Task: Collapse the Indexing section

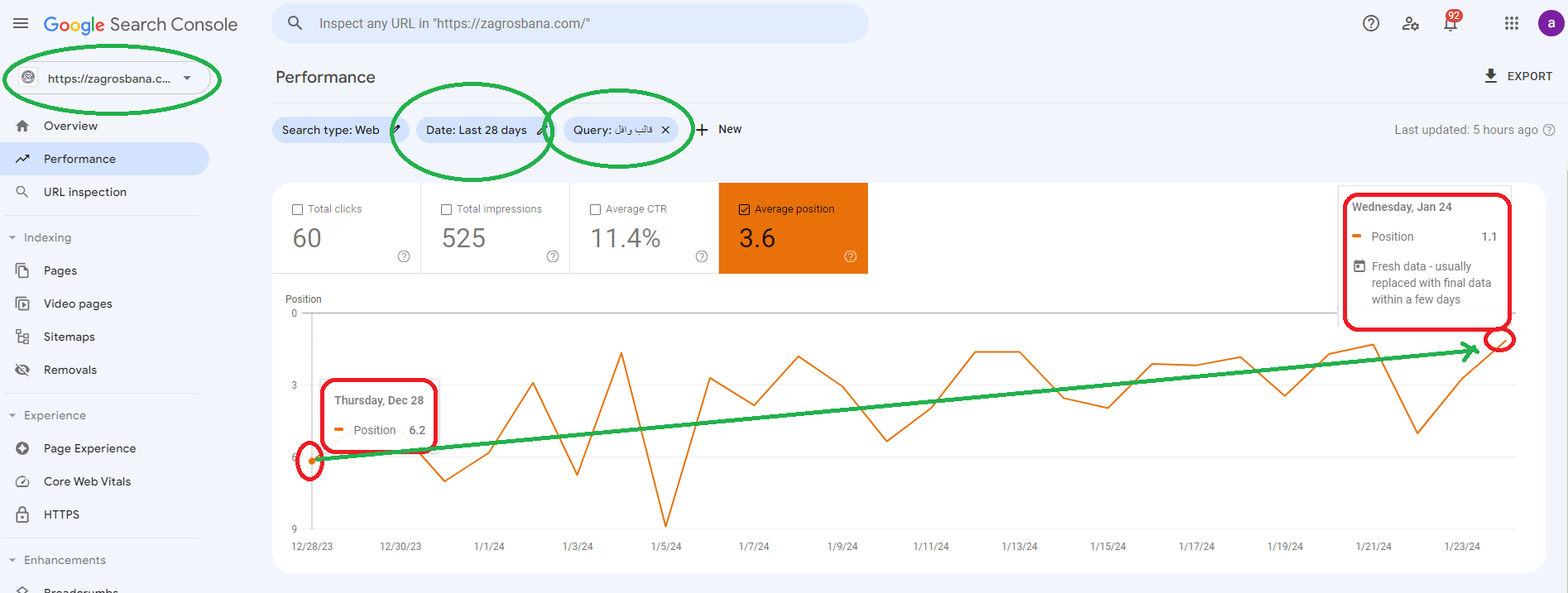Action: coord(12,238)
